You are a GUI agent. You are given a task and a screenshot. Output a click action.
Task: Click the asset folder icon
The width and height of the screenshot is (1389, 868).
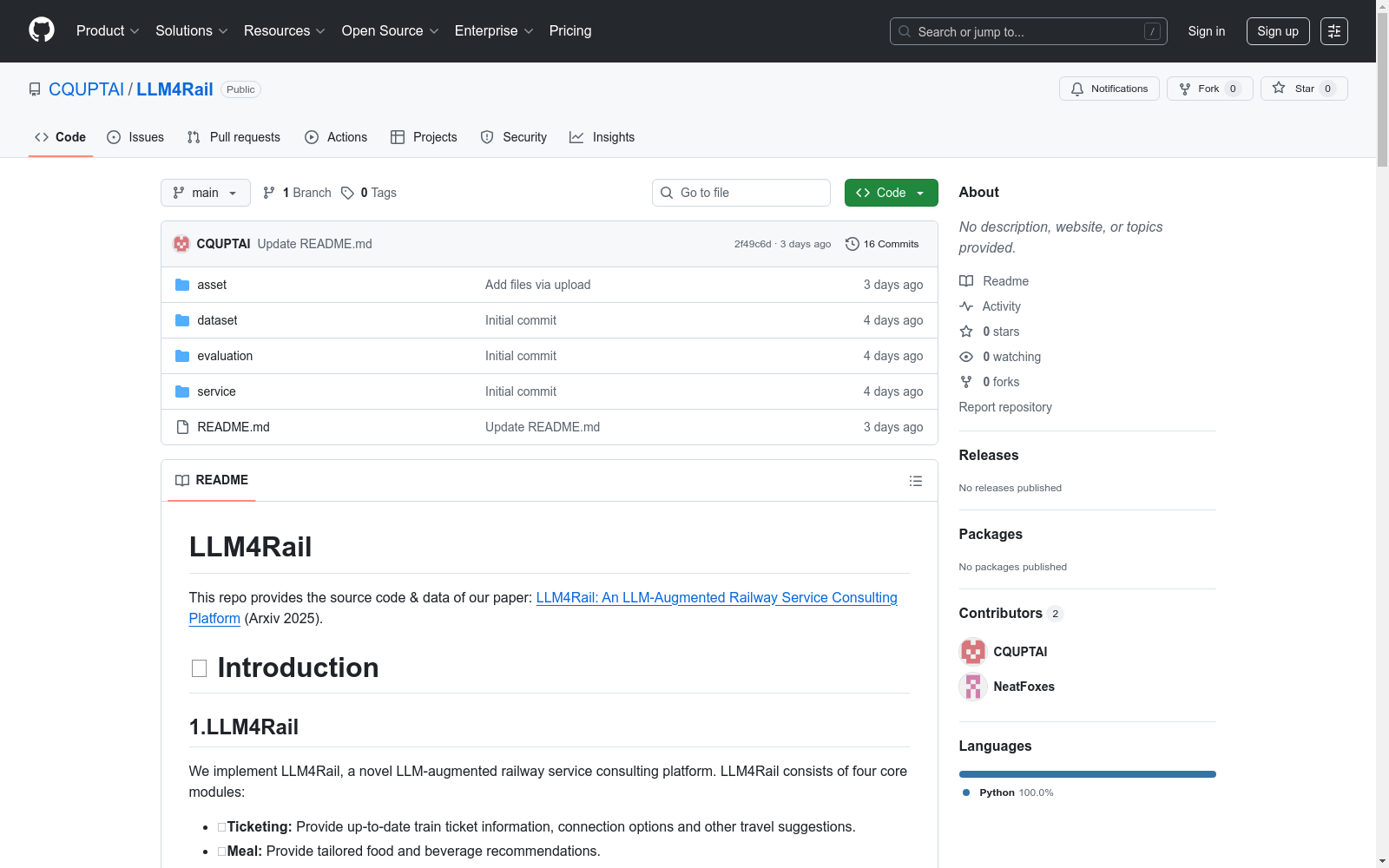(x=182, y=285)
